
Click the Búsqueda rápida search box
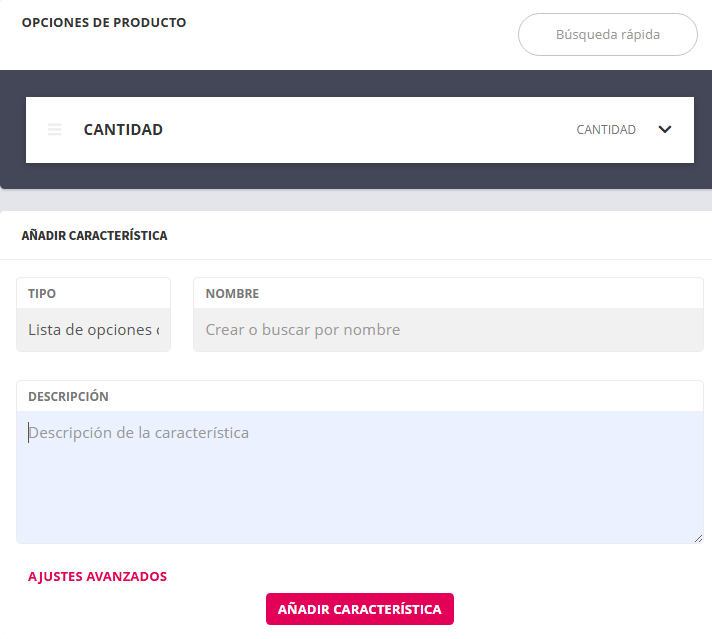pyautogui.click(x=607, y=34)
